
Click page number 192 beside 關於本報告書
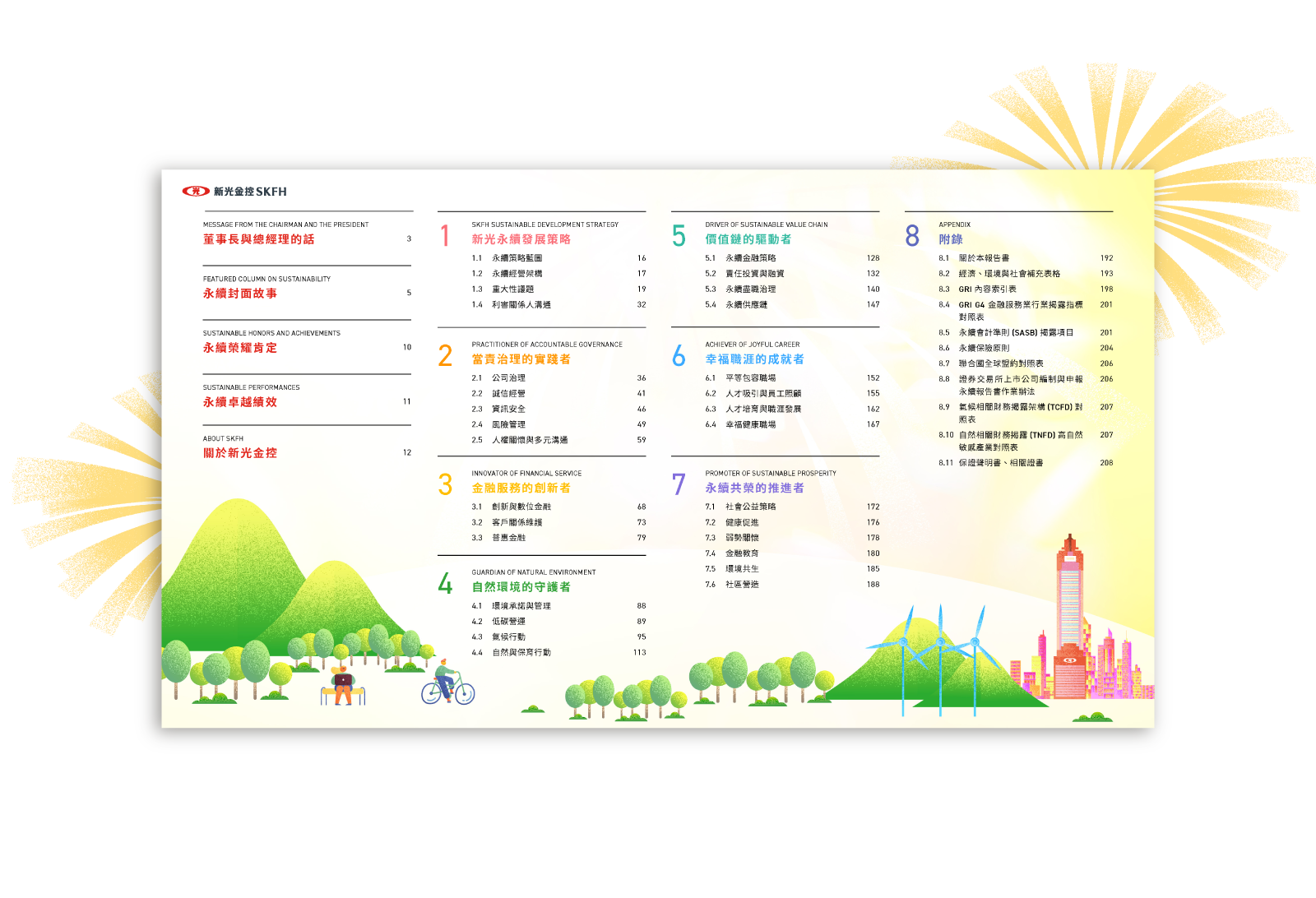[x=1109, y=258]
